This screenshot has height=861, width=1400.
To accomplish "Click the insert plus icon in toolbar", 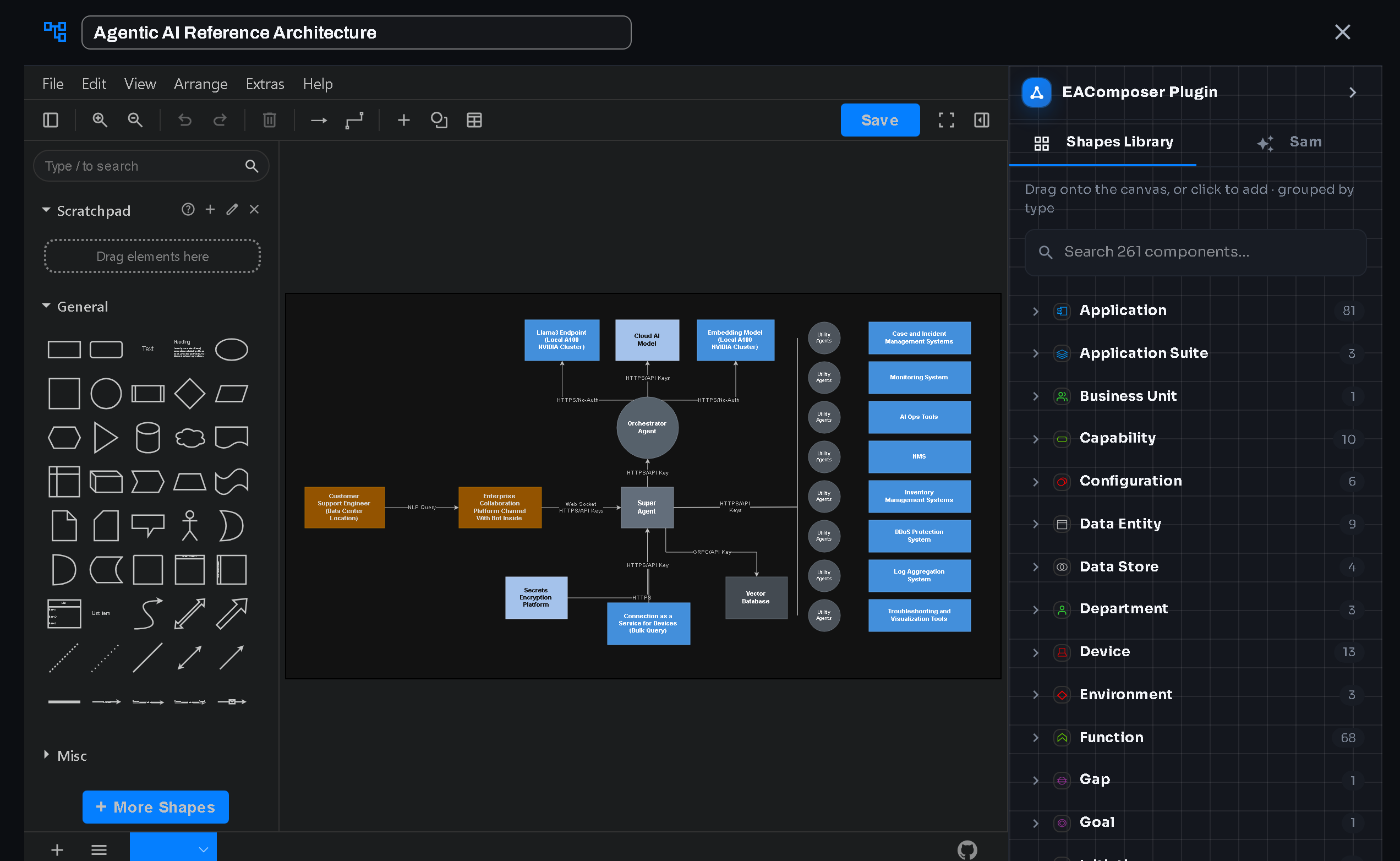I will 403,120.
